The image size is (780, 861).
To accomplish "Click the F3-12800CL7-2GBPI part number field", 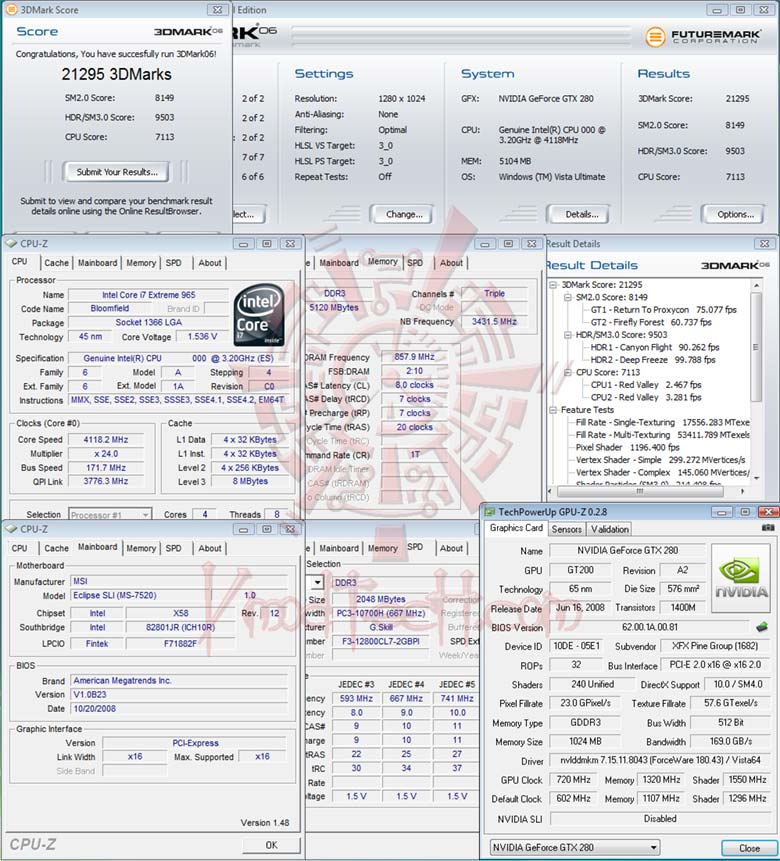I will (x=380, y=641).
